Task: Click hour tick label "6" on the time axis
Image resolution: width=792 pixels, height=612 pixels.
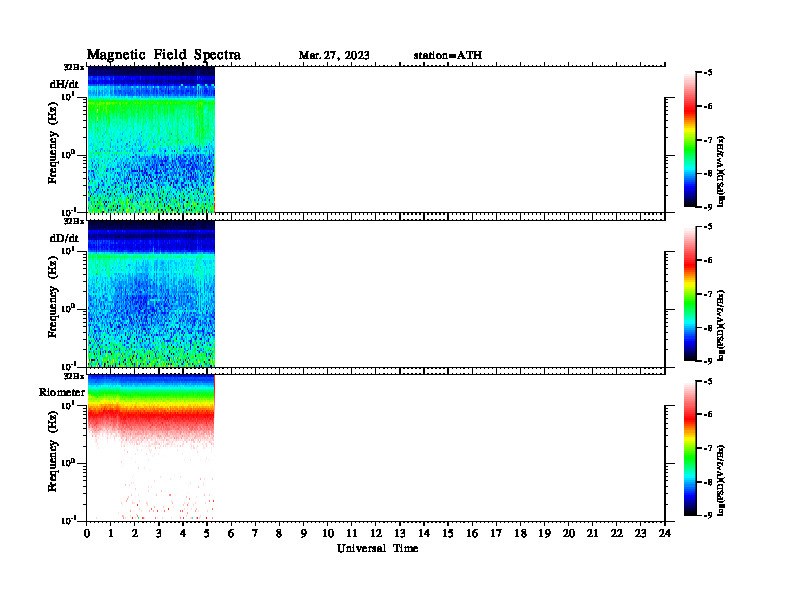Action: [x=231, y=533]
